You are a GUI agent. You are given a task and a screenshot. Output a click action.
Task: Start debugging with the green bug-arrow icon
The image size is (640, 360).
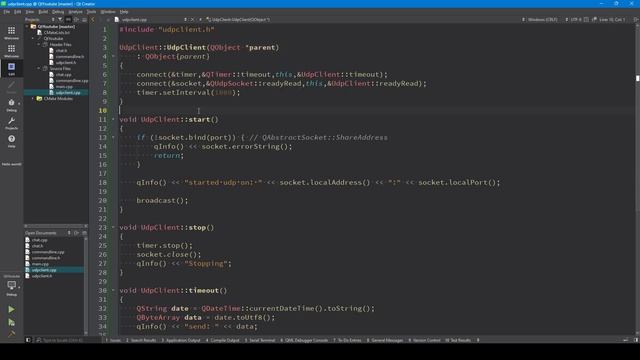[11, 322]
